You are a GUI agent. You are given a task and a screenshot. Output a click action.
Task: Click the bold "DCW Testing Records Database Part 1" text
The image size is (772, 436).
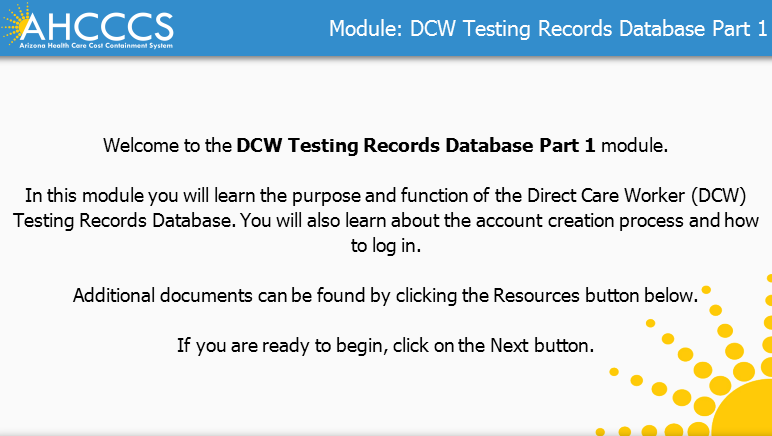(x=416, y=145)
